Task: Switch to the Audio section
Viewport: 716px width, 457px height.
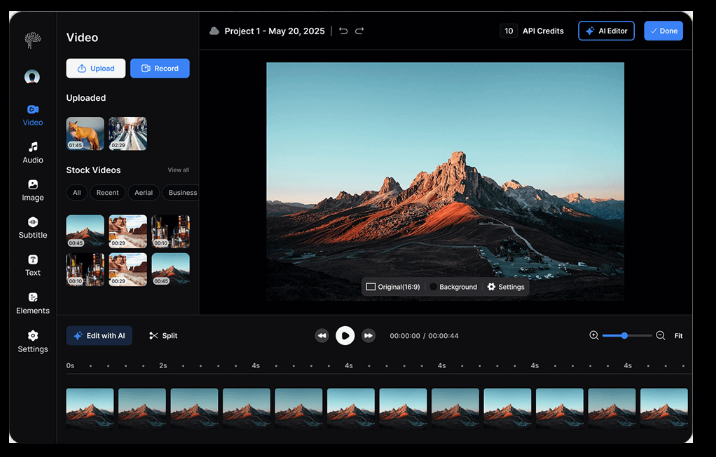Action: (x=33, y=152)
